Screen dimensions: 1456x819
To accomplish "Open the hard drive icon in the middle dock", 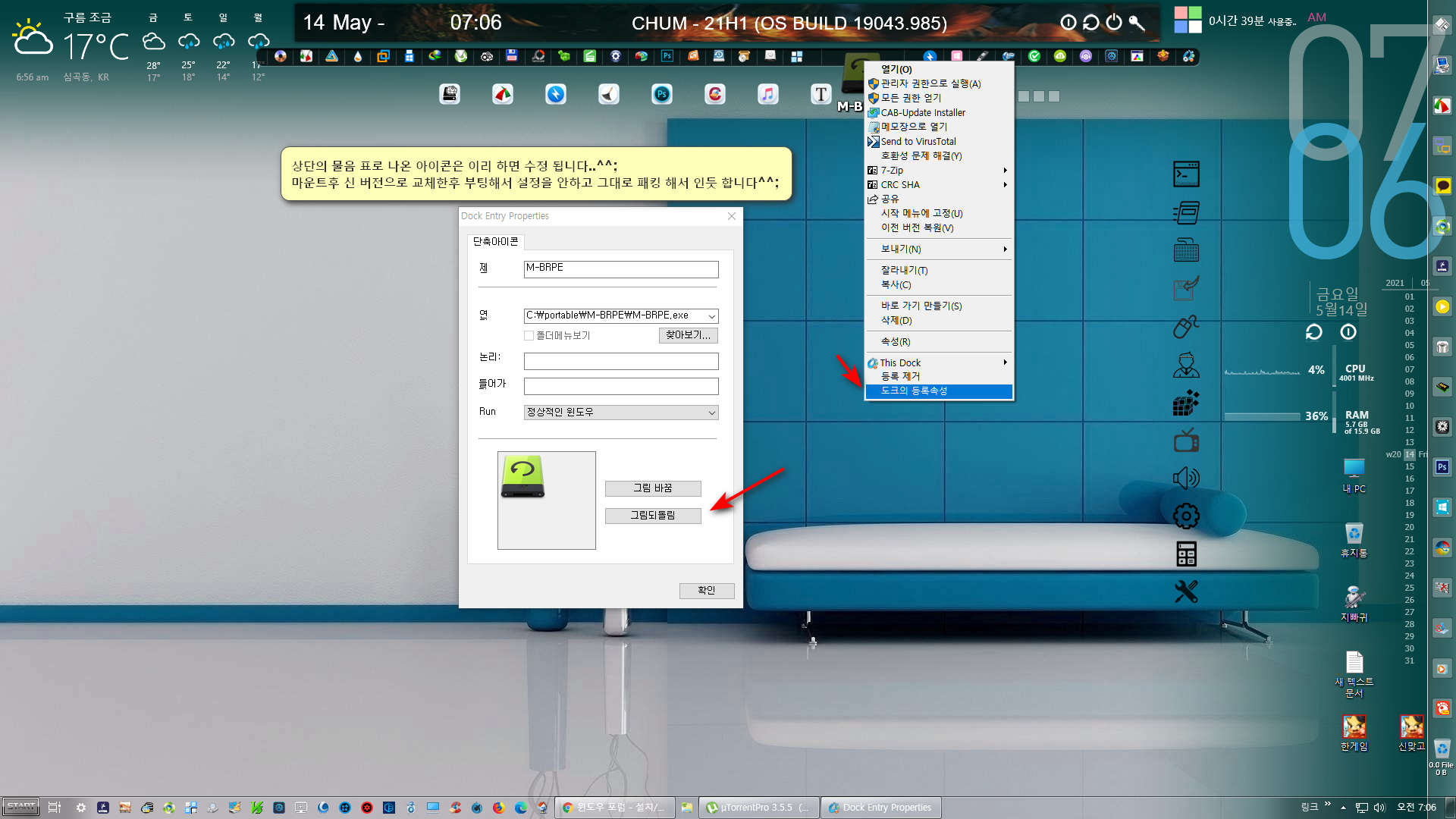I will click(450, 94).
